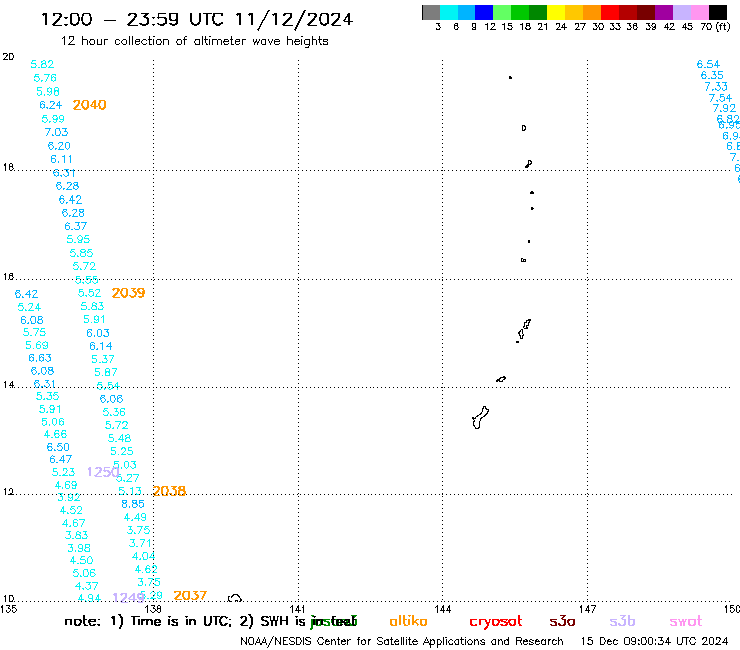Click the wave height value 4.04
This screenshot has height=650, width=740.
point(143,557)
